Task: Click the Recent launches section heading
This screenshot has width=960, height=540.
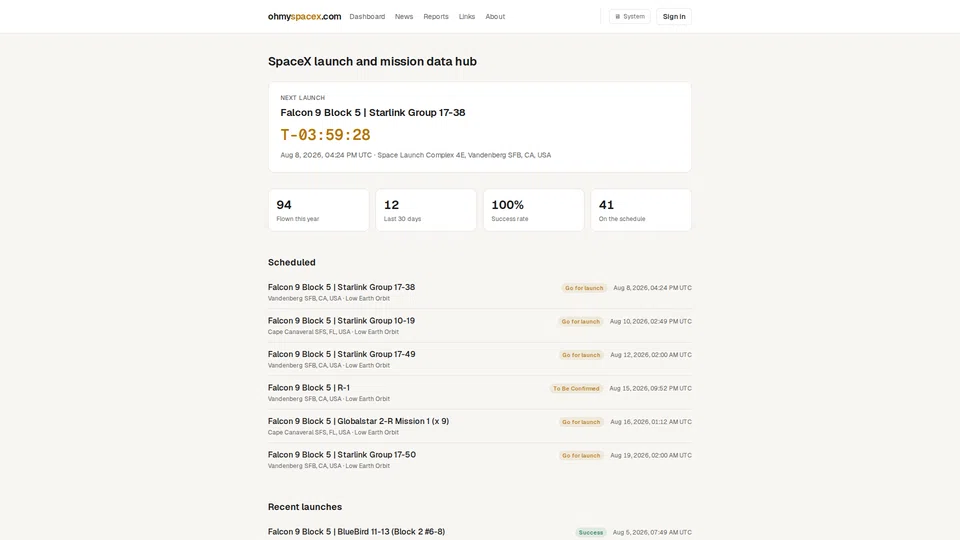Action: [x=305, y=507]
